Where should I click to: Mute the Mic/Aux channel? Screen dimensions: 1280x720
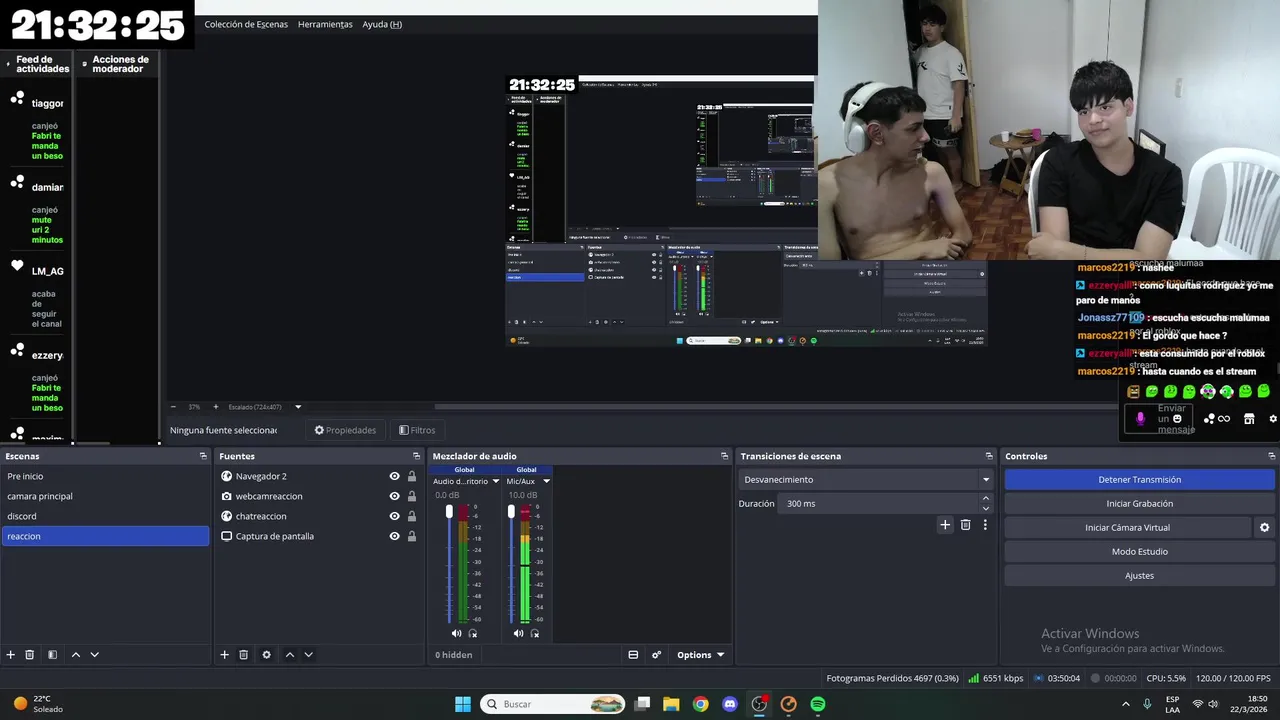(x=518, y=633)
